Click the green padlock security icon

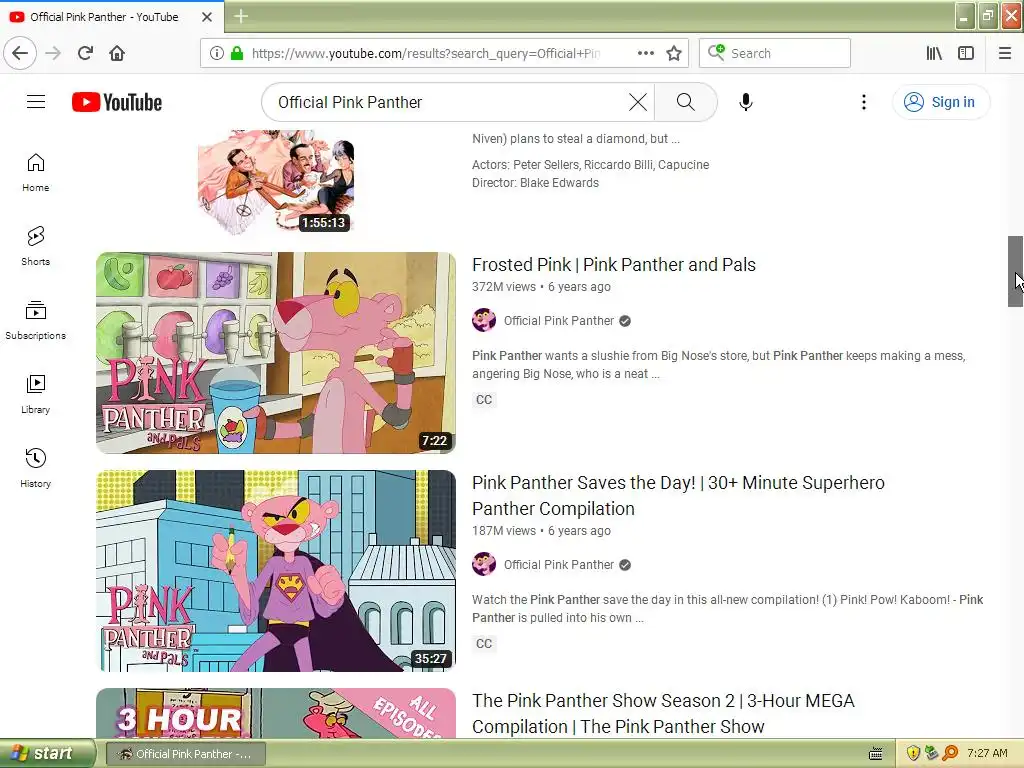(236, 54)
